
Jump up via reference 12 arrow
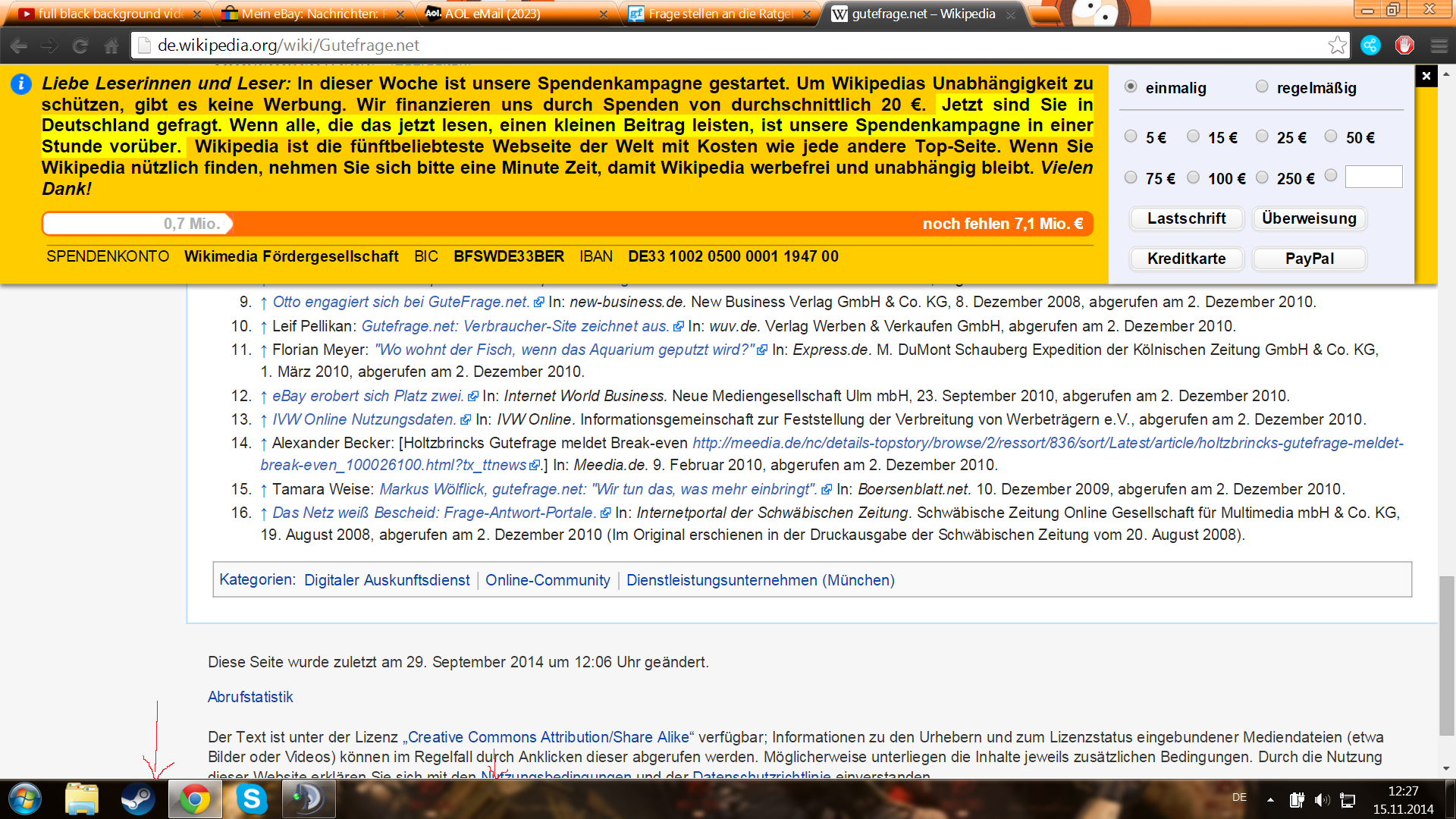coord(263,397)
